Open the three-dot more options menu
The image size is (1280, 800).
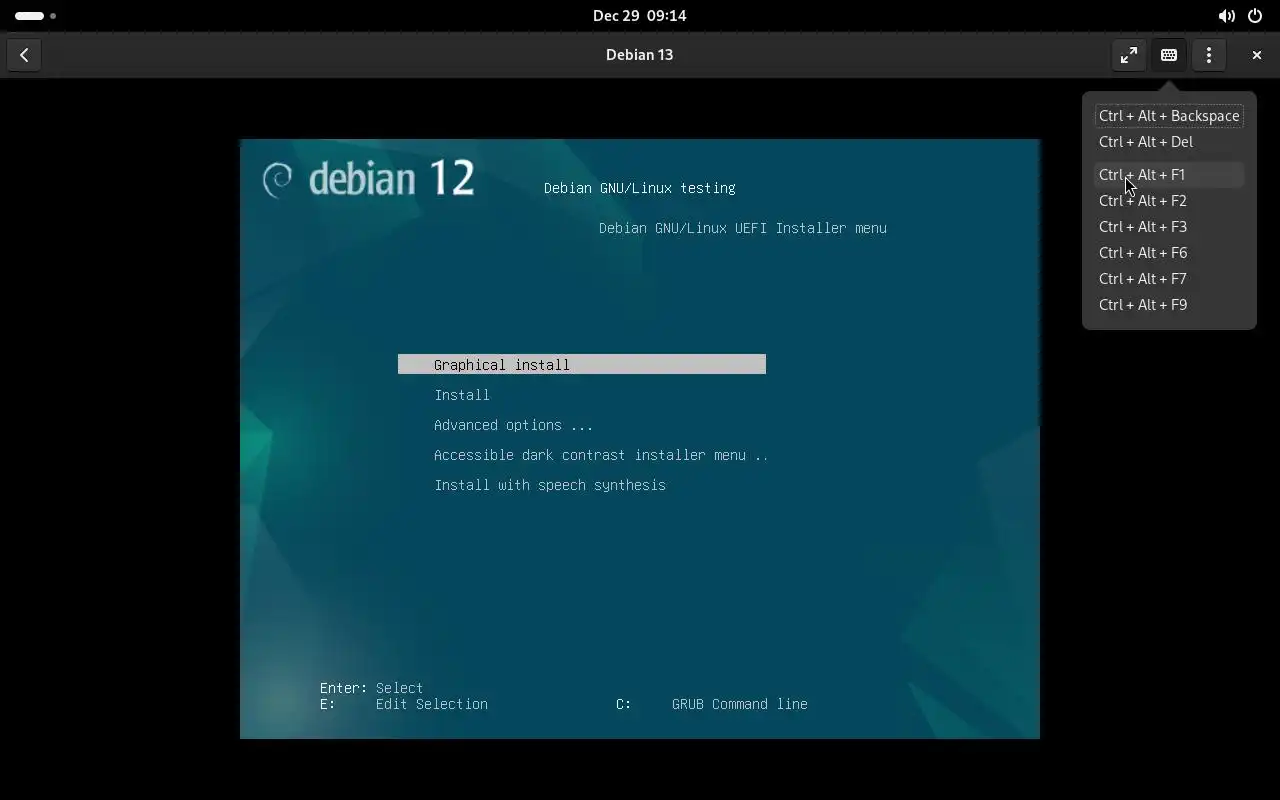tap(1209, 55)
